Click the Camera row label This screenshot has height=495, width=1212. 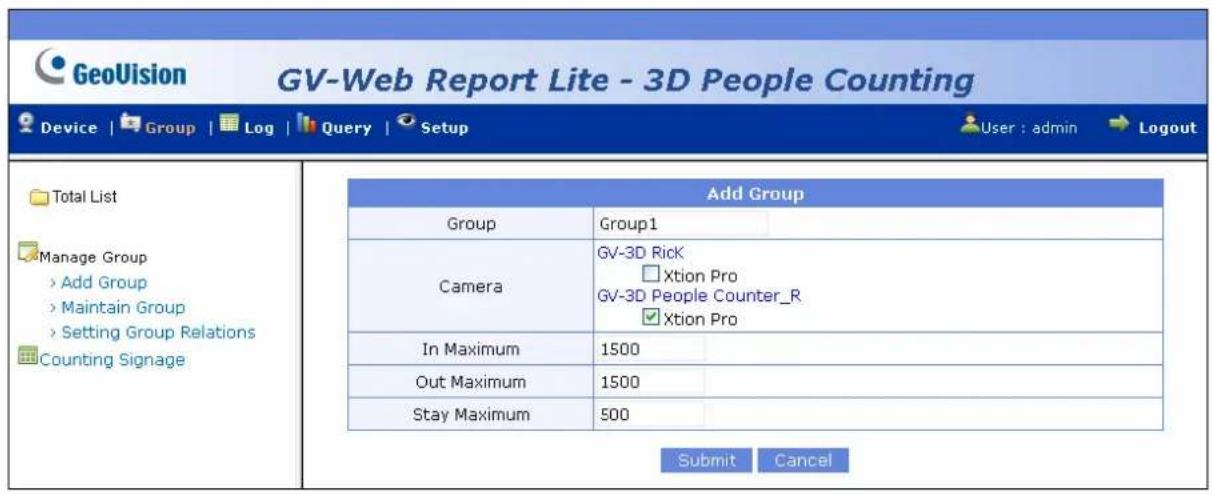click(x=469, y=287)
